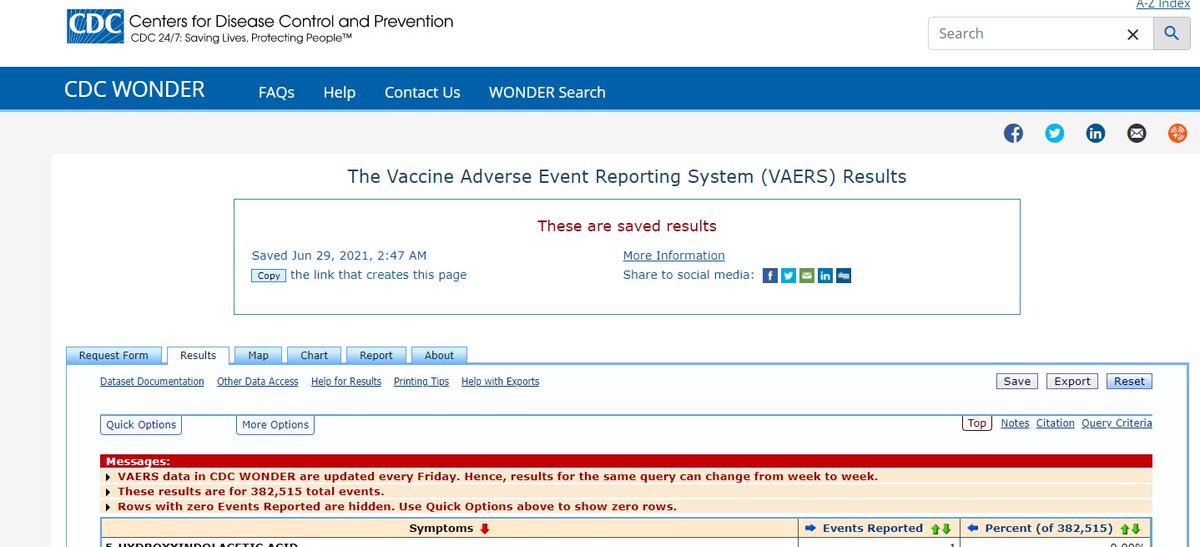Open the About tab
The height and width of the screenshot is (547, 1200).
tap(439, 356)
